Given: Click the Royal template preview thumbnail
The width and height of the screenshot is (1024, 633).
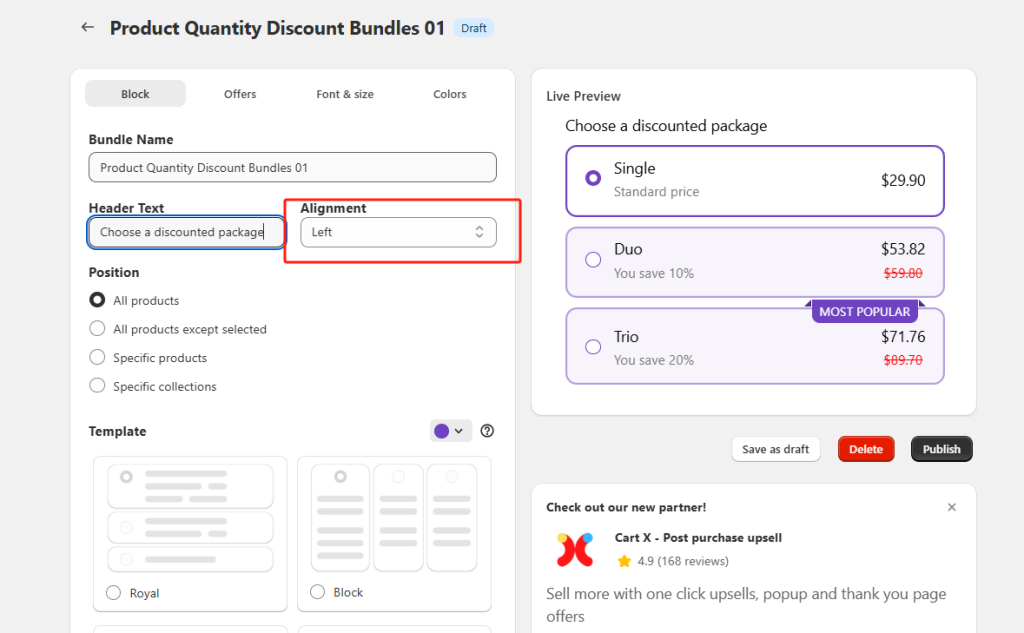Looking at the screenshot, I should (190, 515).
